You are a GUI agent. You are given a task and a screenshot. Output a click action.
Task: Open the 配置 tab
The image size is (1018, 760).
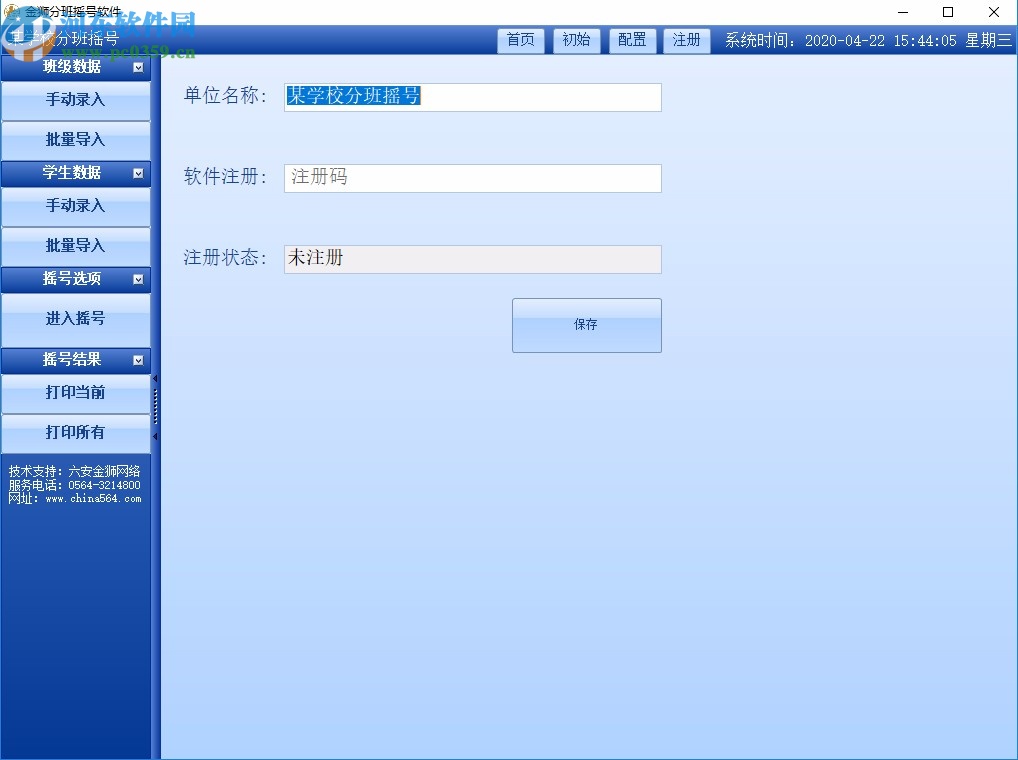click(632, 41)
